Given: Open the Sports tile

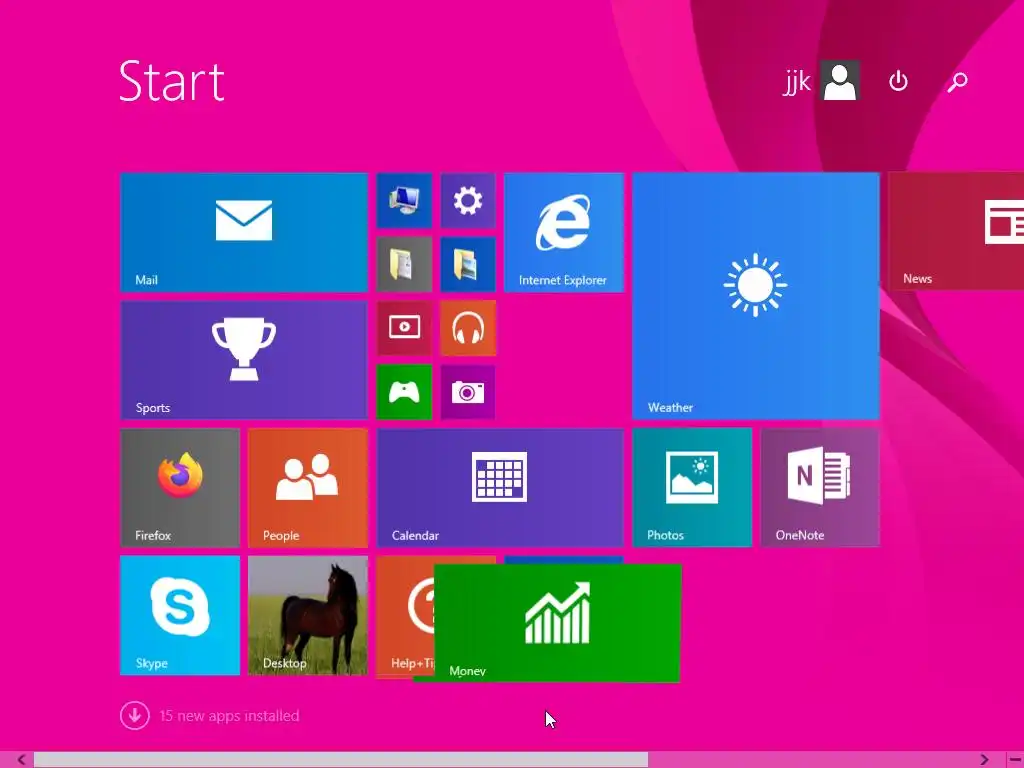Looking at the screenshot, I should pos(244,360).
